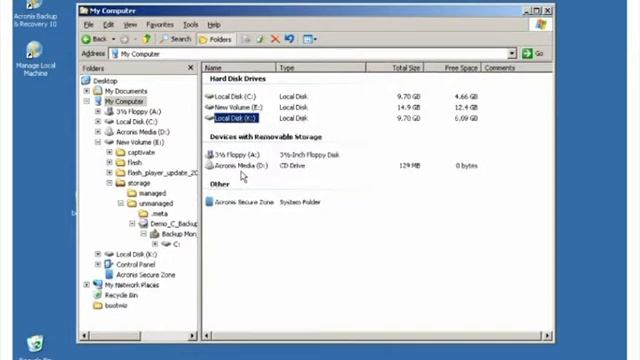Open the Back history dropdown arrow
This screenshot has height=360, width=640.
(x=113, y=39)
